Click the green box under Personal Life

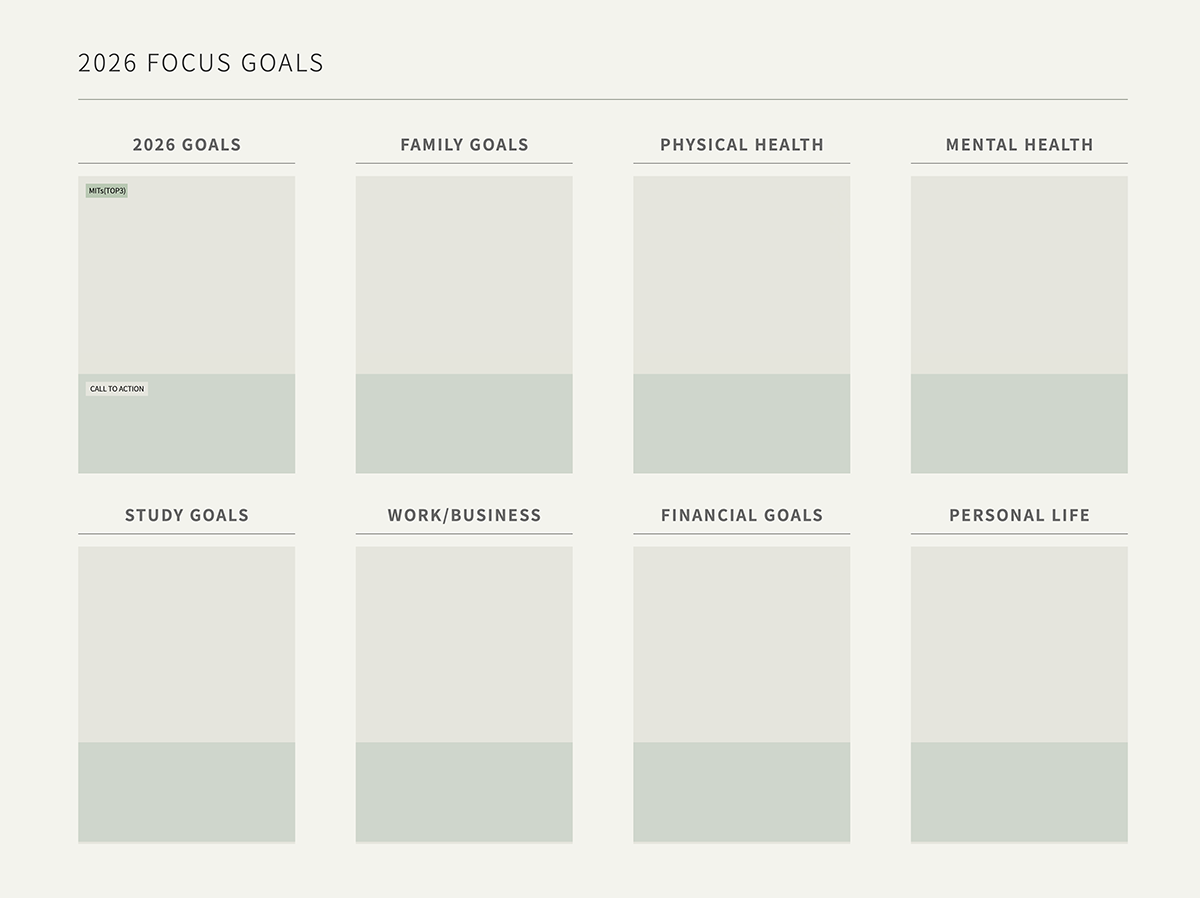[1019, 791]
